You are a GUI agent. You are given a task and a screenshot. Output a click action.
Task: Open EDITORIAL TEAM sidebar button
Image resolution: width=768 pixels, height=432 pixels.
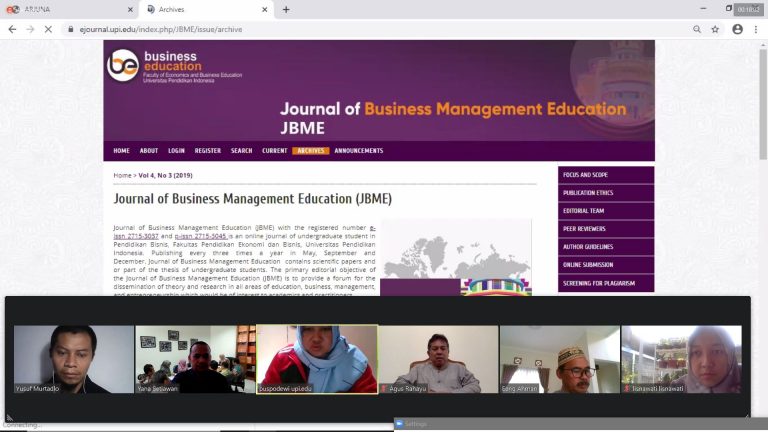coord(606,211)
